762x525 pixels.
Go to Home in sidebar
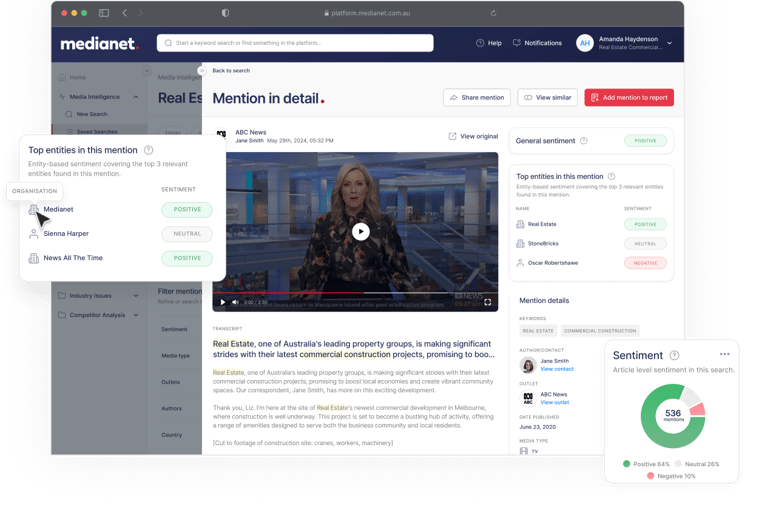pyautogui.click(x=72, y=77)
